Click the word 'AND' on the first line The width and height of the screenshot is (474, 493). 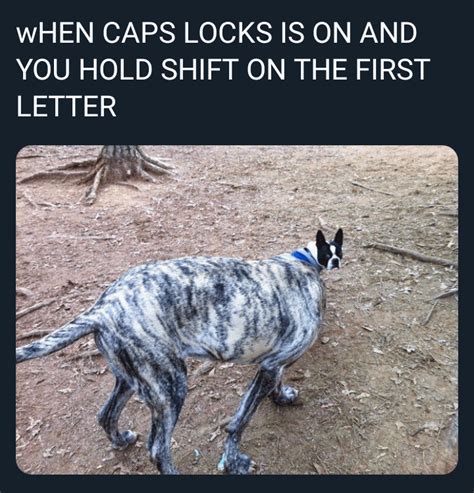click(x=388, y=33)
